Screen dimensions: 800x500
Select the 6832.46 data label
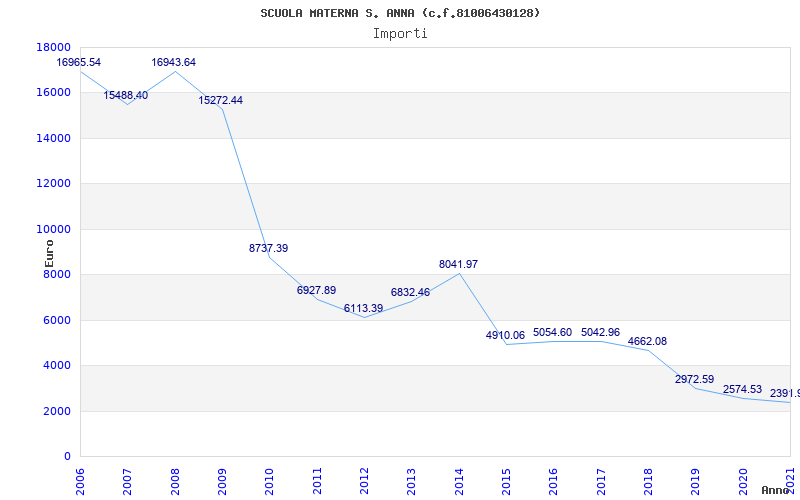(410, 292)
